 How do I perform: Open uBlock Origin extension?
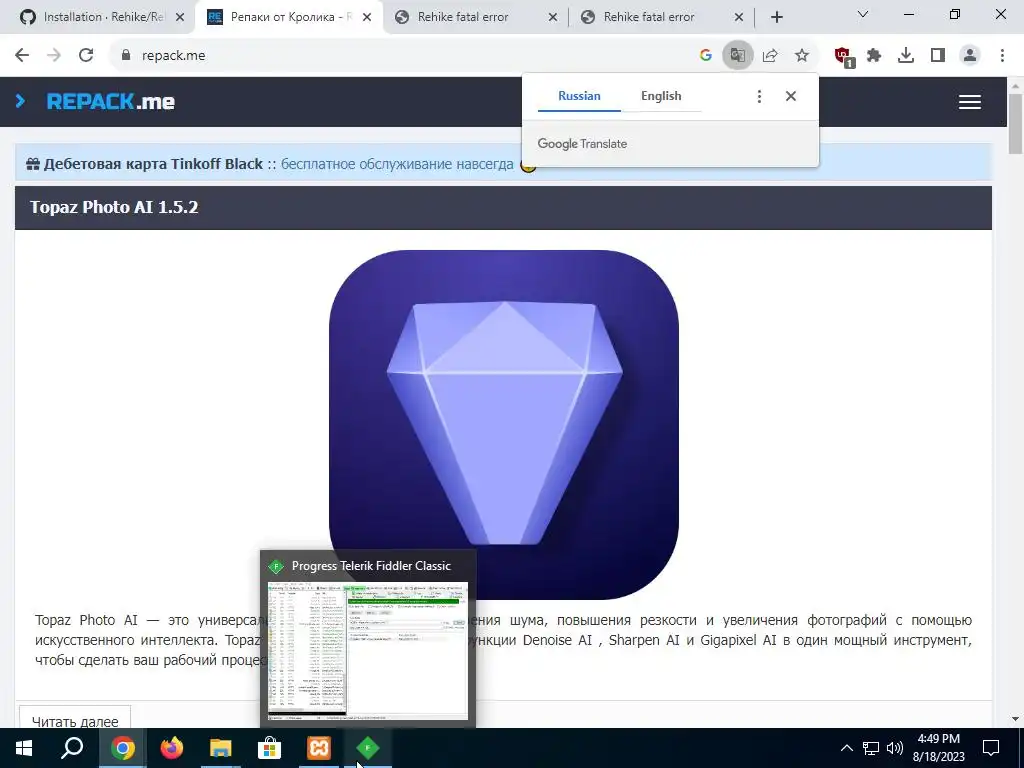(843, 56)
